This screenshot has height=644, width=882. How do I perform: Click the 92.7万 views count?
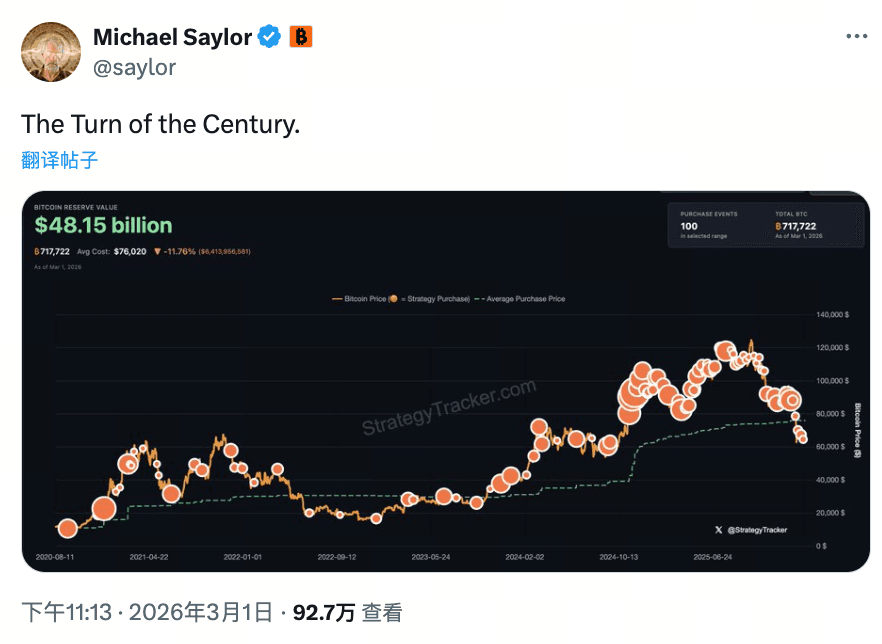click(x=323, y=612)
